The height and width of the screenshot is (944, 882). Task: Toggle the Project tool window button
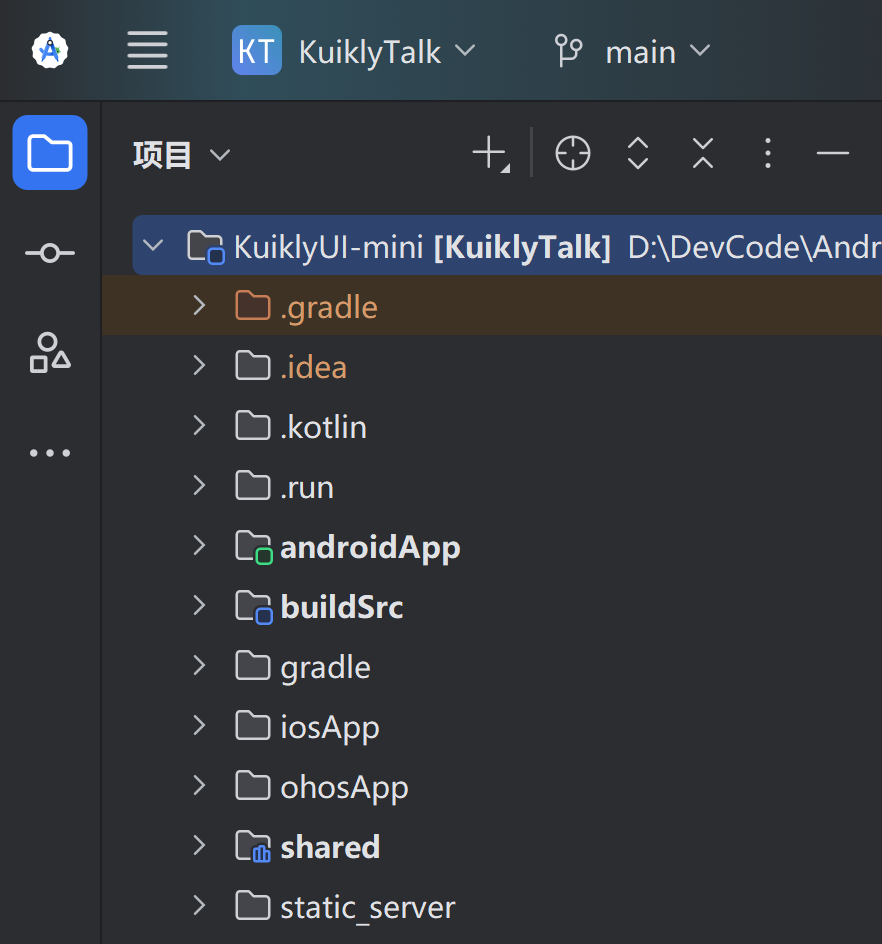[50, 152]
